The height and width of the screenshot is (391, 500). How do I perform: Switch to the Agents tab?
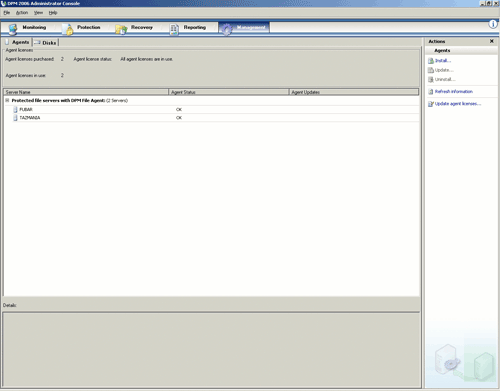(17, 42)
